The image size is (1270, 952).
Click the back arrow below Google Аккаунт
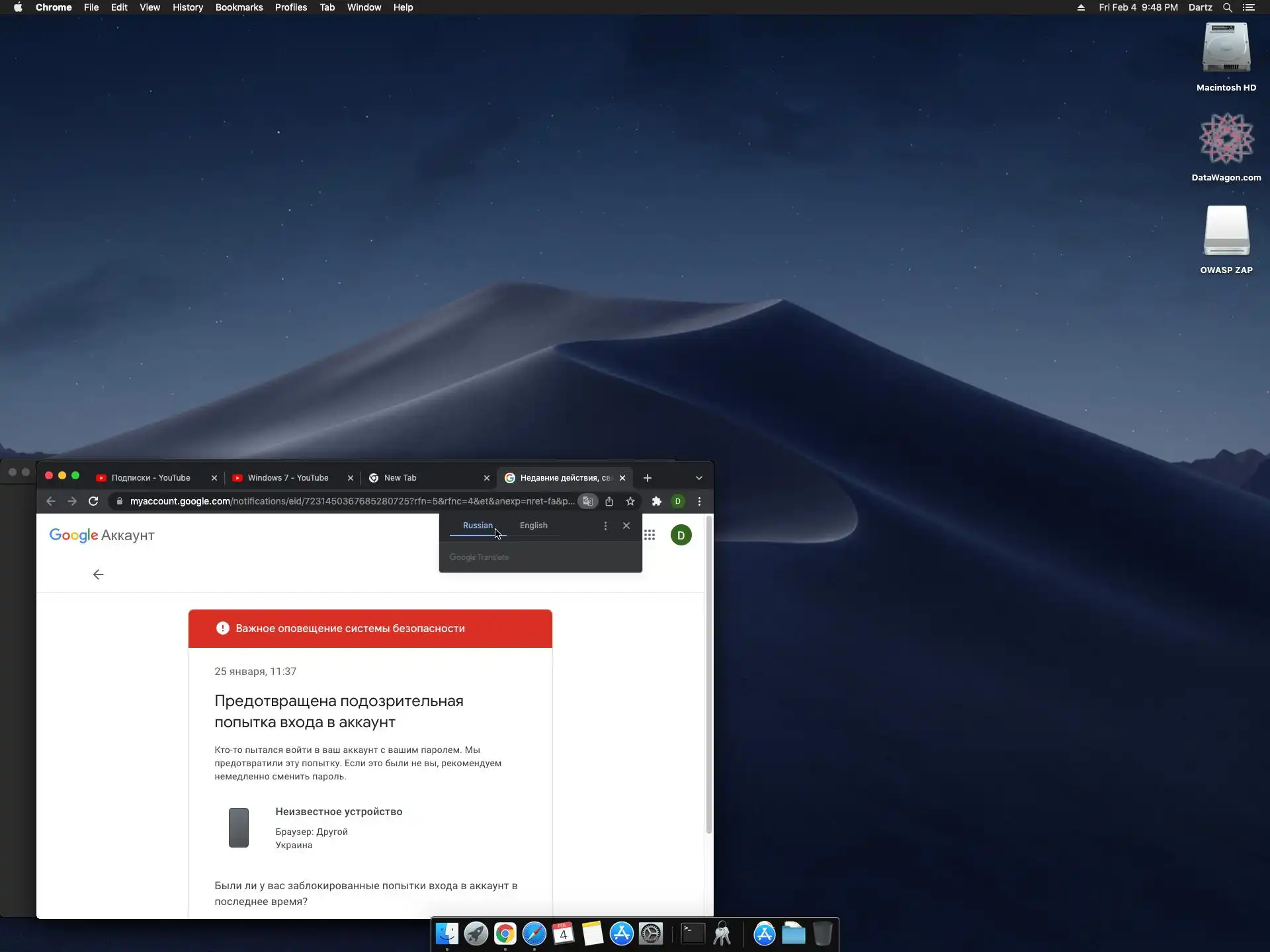click(x=99, y=575)
